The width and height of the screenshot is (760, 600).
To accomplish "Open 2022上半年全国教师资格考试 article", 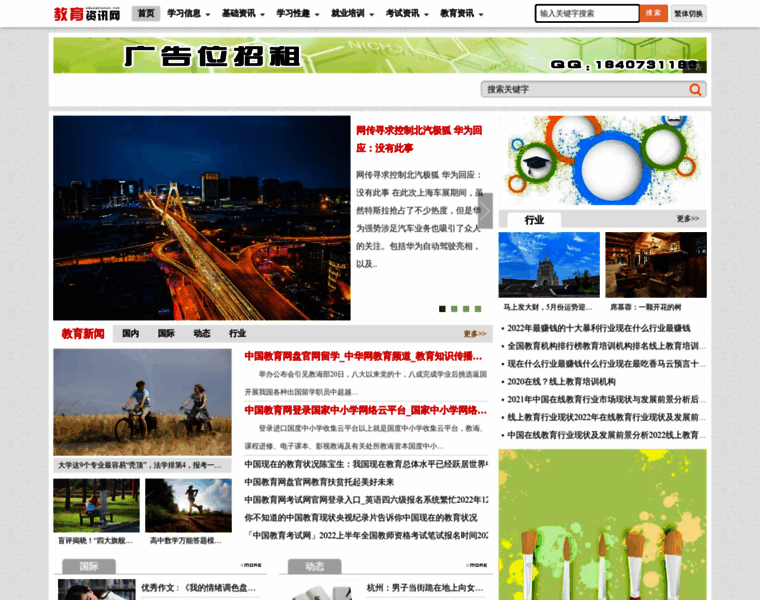I will coord(366,536).
